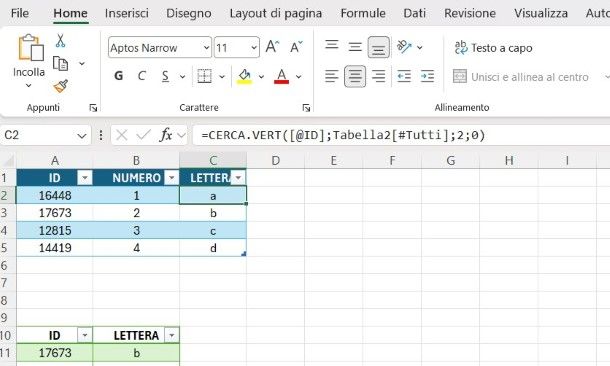Open filter for NUMERO column
Screen dimensions: 610x366
tap(171, 178)
